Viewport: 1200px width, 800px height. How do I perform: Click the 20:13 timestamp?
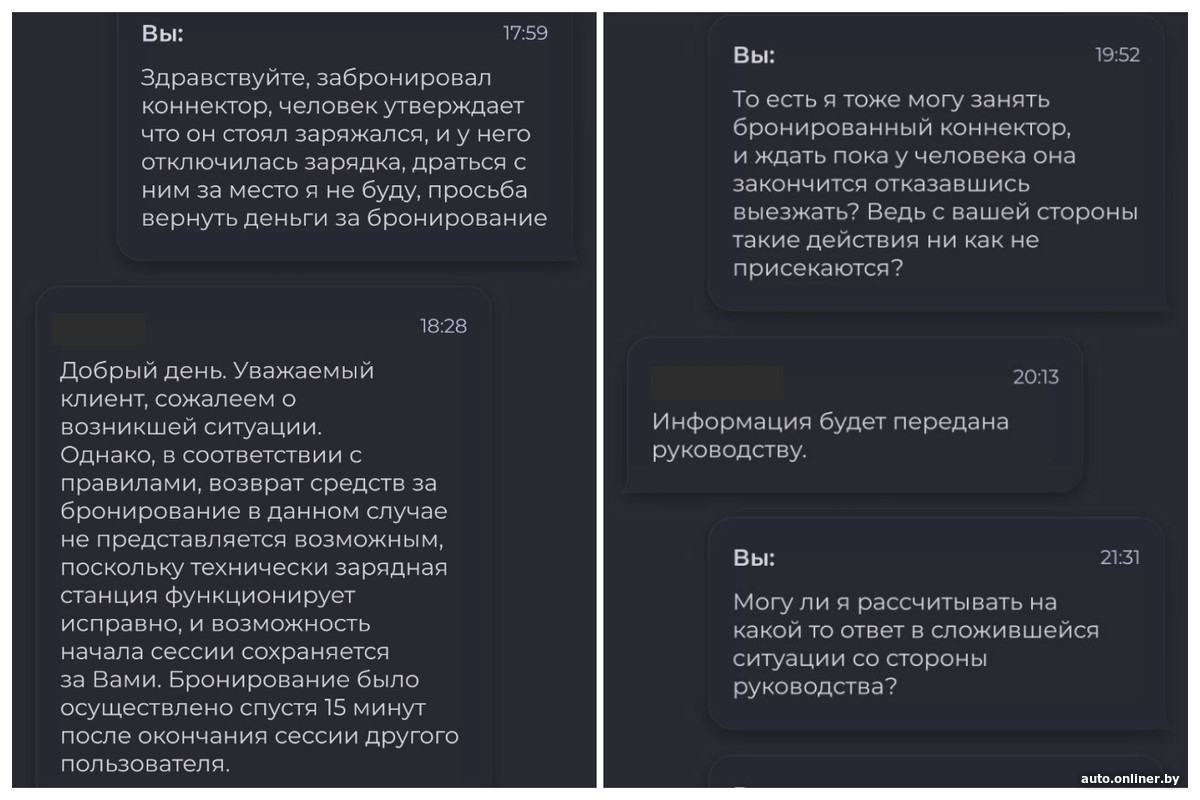1035,377
